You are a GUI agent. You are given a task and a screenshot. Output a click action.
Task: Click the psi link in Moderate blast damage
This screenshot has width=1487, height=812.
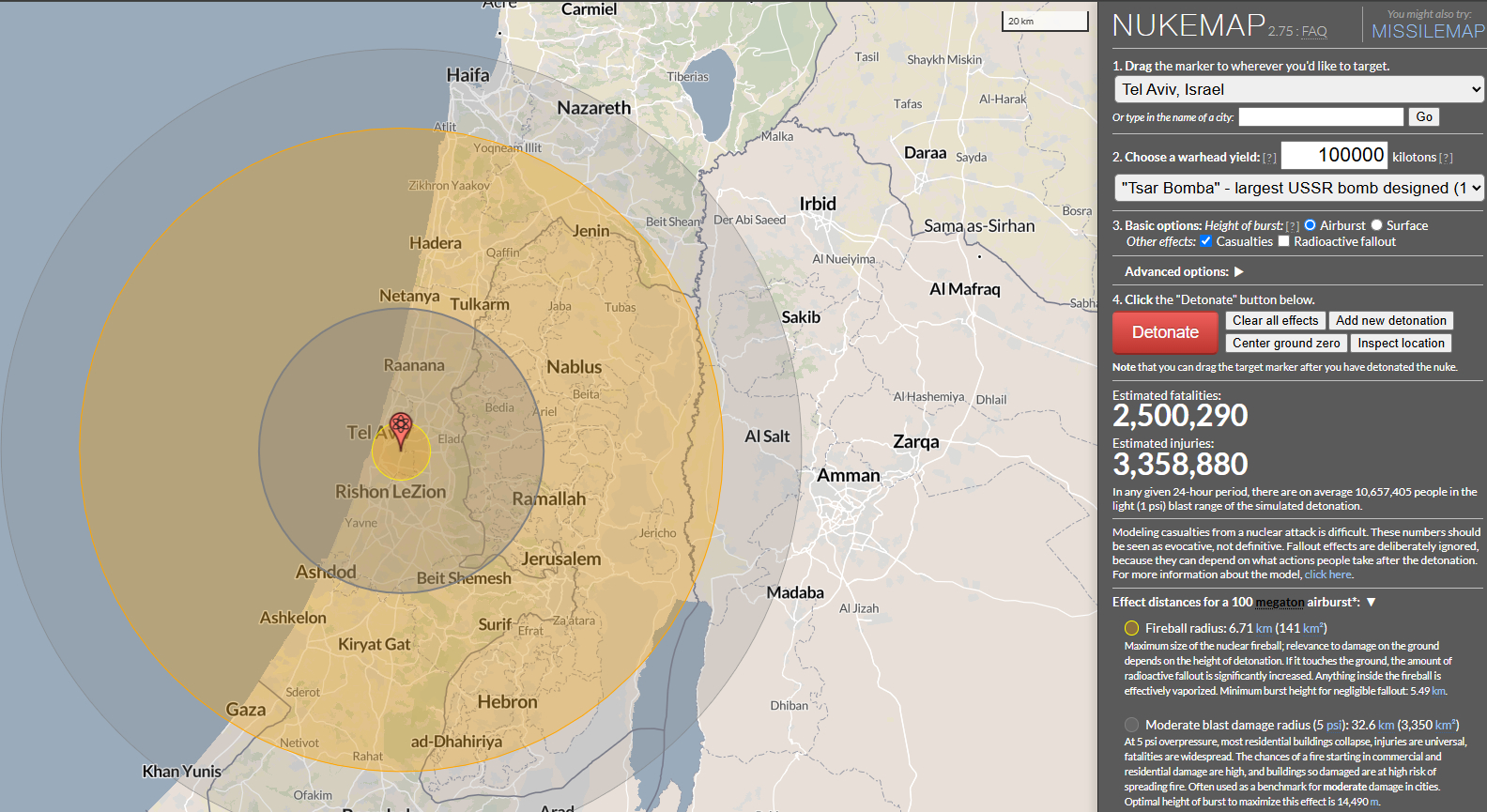tap(1334, 725)
